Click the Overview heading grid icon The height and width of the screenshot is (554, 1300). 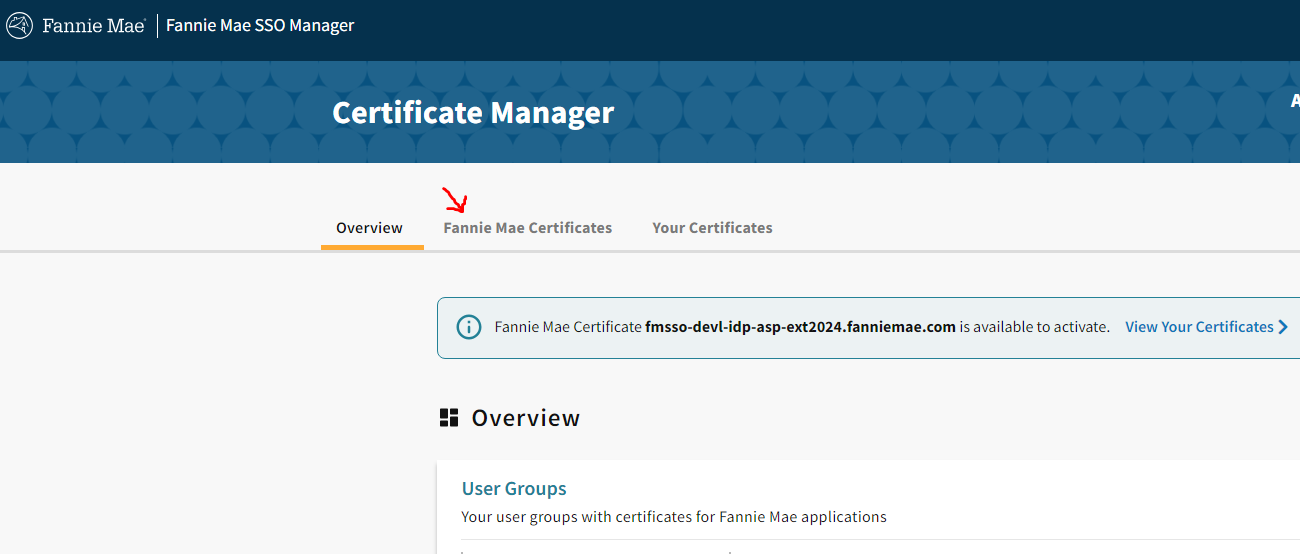pos(449,418)
